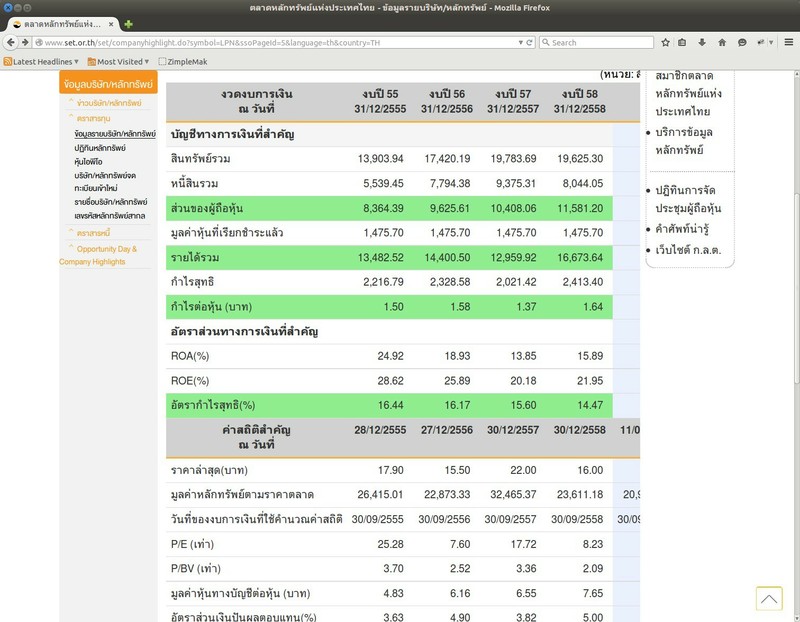Click the back-to-top arrow button
Image resolution: width=800 pixels, height=622 pixels.
click(769, 599)
